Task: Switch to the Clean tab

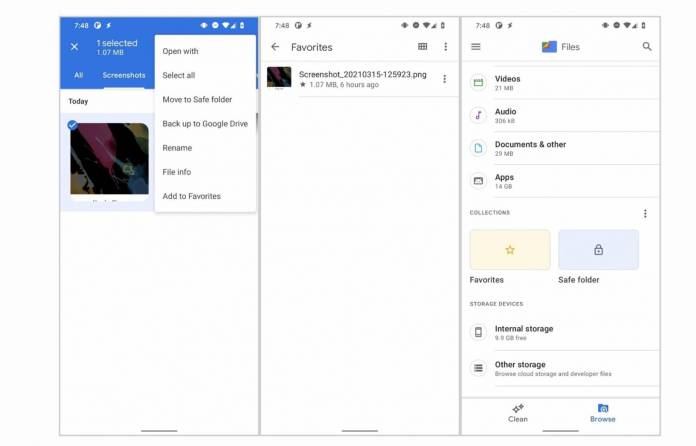Action: coord(518,413)
